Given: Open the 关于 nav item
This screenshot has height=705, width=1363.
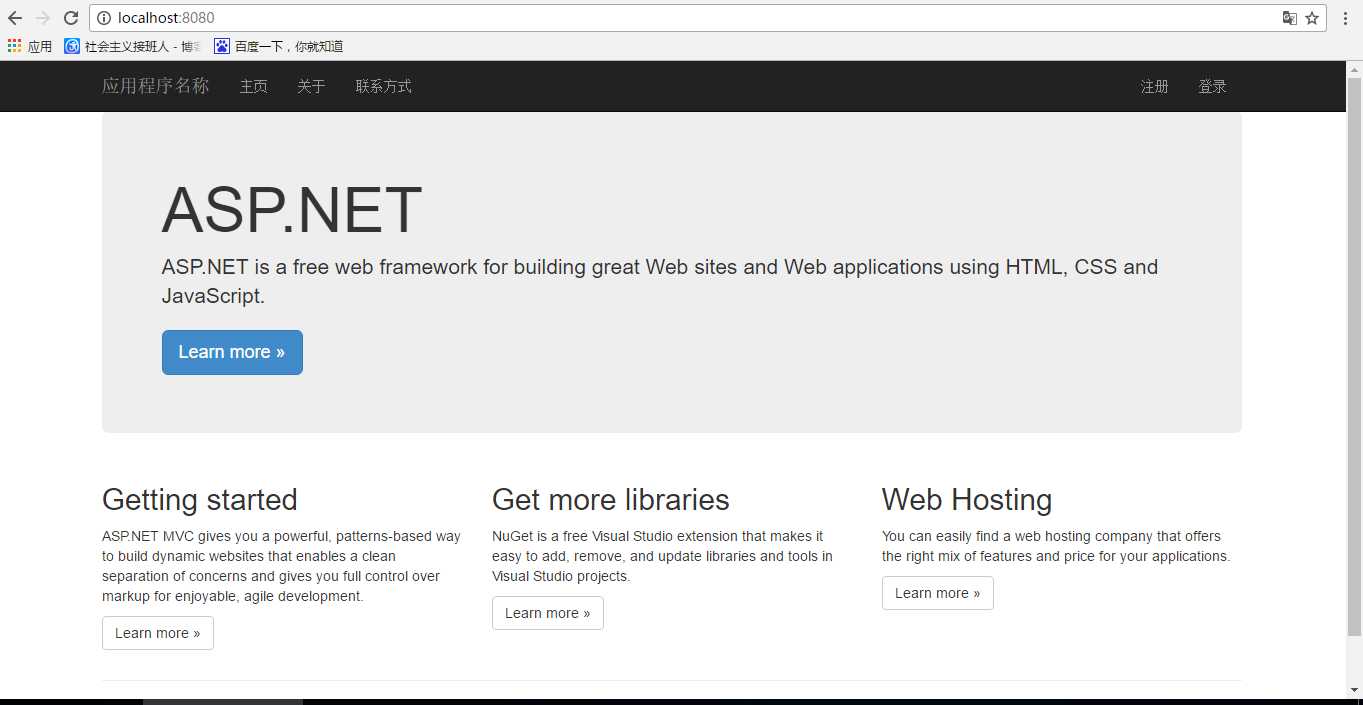Looking at the screenshot, I should pyautogui.click(x=311, y=87).
